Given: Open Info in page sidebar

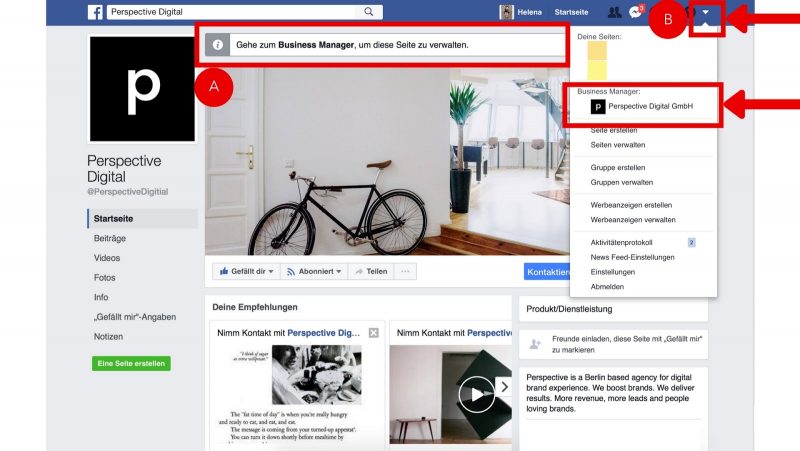Looking at the screenshot, I should [101, 297].
